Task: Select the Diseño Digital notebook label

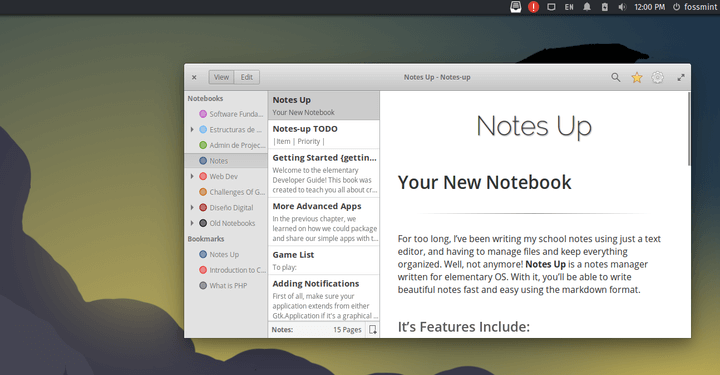Action: 231,207
